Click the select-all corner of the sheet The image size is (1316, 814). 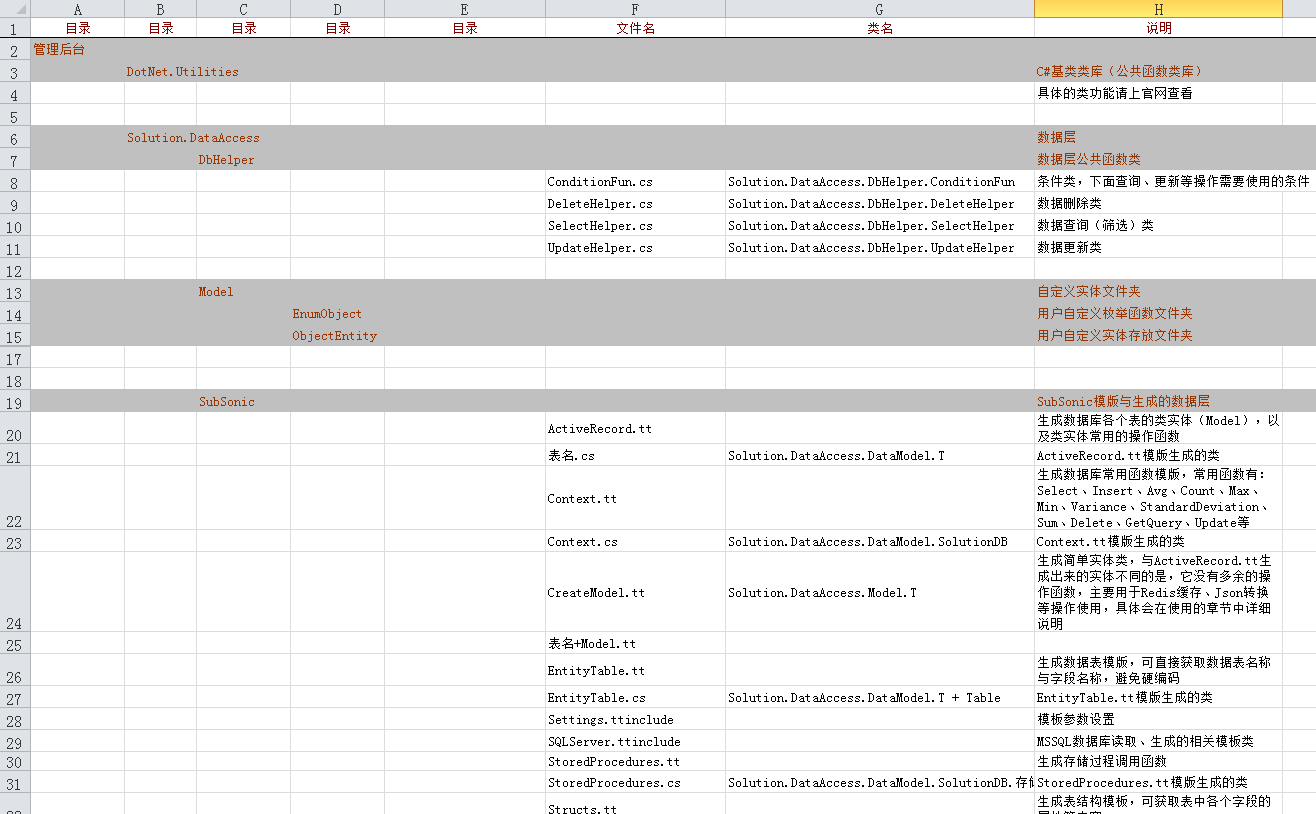point(15,9)
